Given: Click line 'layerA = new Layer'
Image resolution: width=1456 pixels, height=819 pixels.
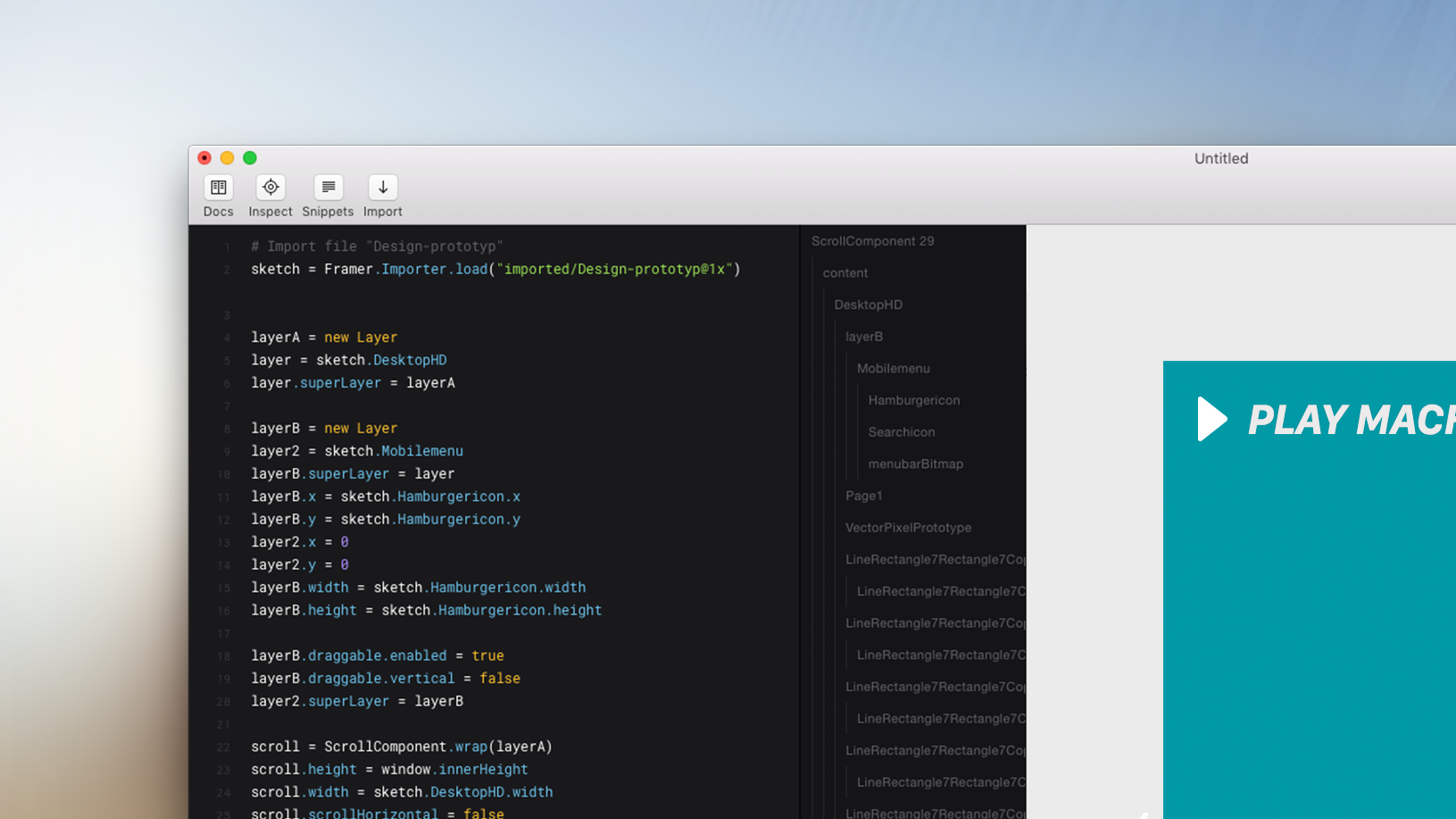Looking at the screenshot, I should click(x=324, y=338).
